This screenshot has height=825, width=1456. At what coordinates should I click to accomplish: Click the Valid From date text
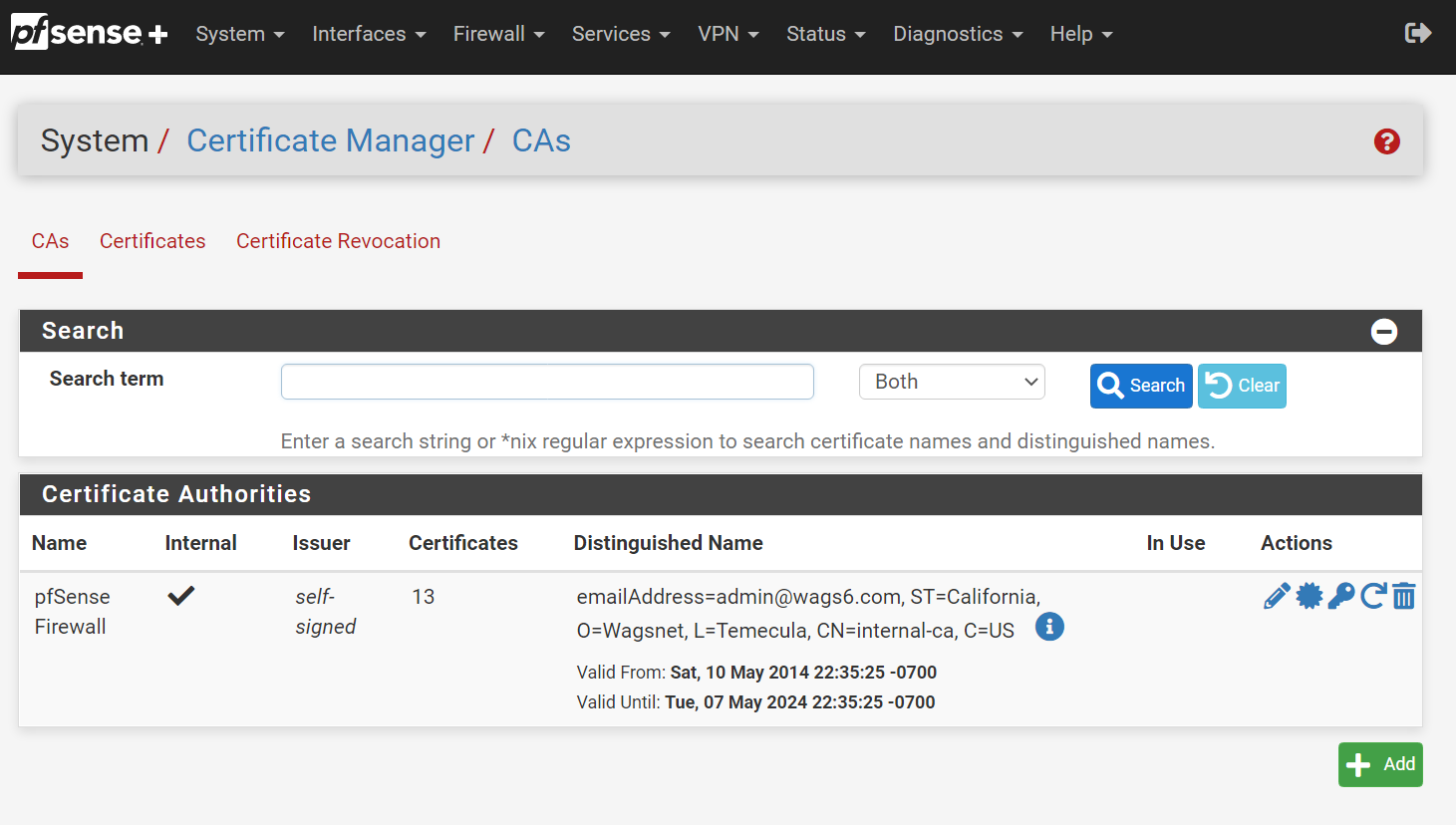pyautogui.click(x=756, y=673)
